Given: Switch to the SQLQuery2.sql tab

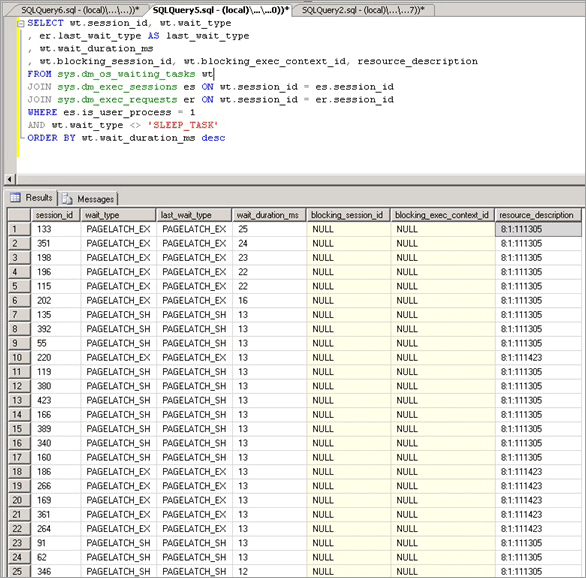Looking at the screenshot, I should [363, 10].
